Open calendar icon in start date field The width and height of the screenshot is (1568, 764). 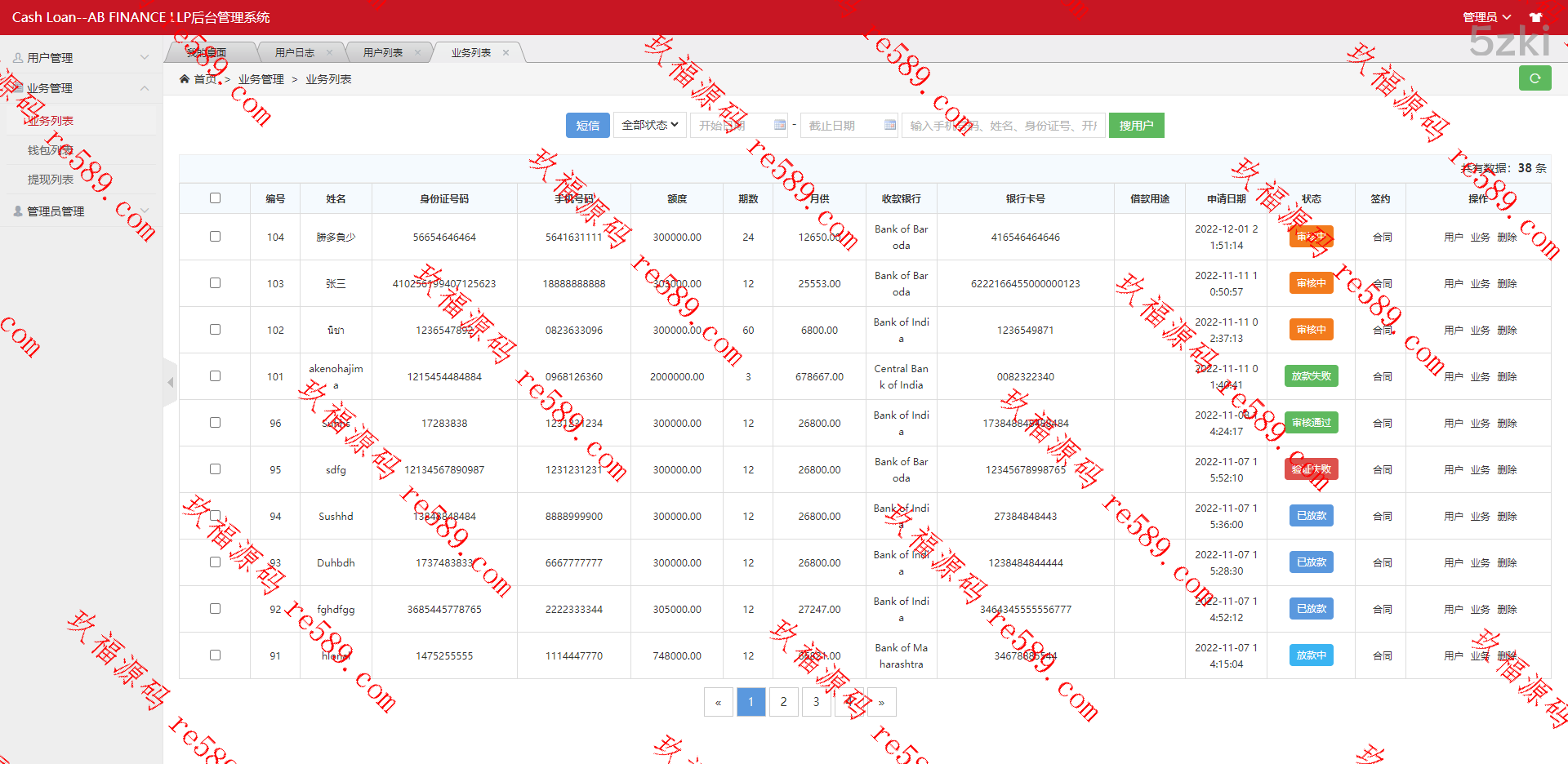(x=779, y=125)
